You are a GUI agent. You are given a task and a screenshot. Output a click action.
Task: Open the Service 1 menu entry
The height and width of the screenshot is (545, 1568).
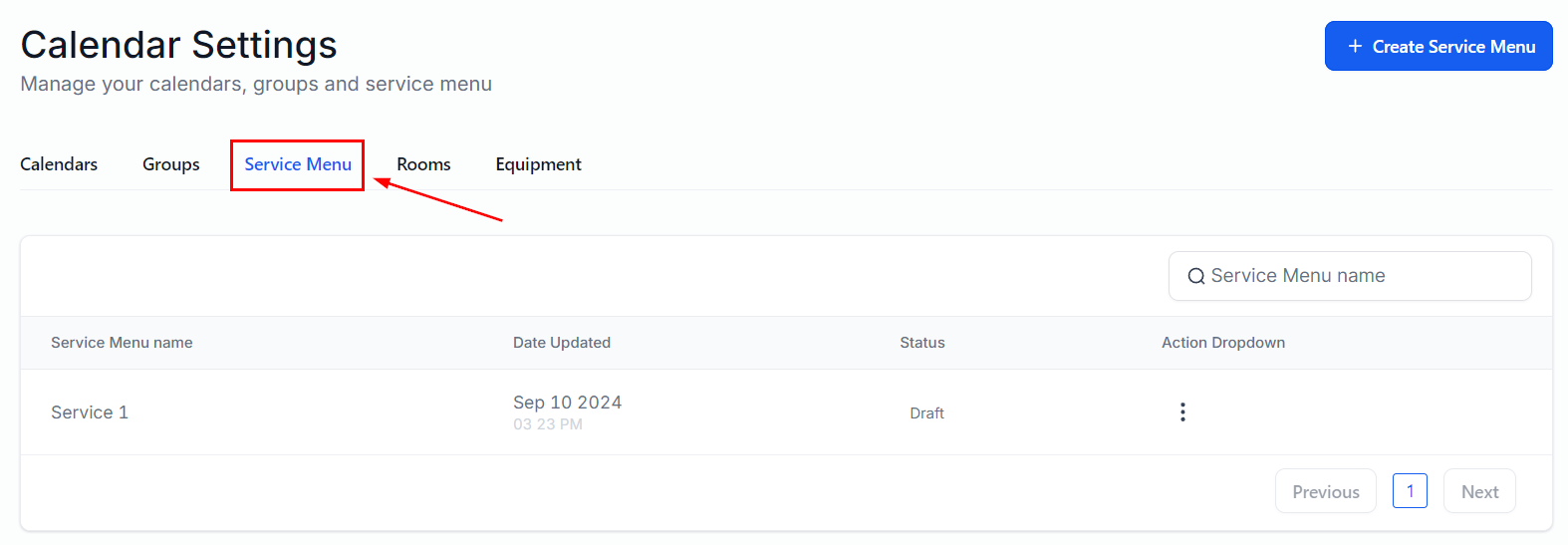tap(90, 412)
